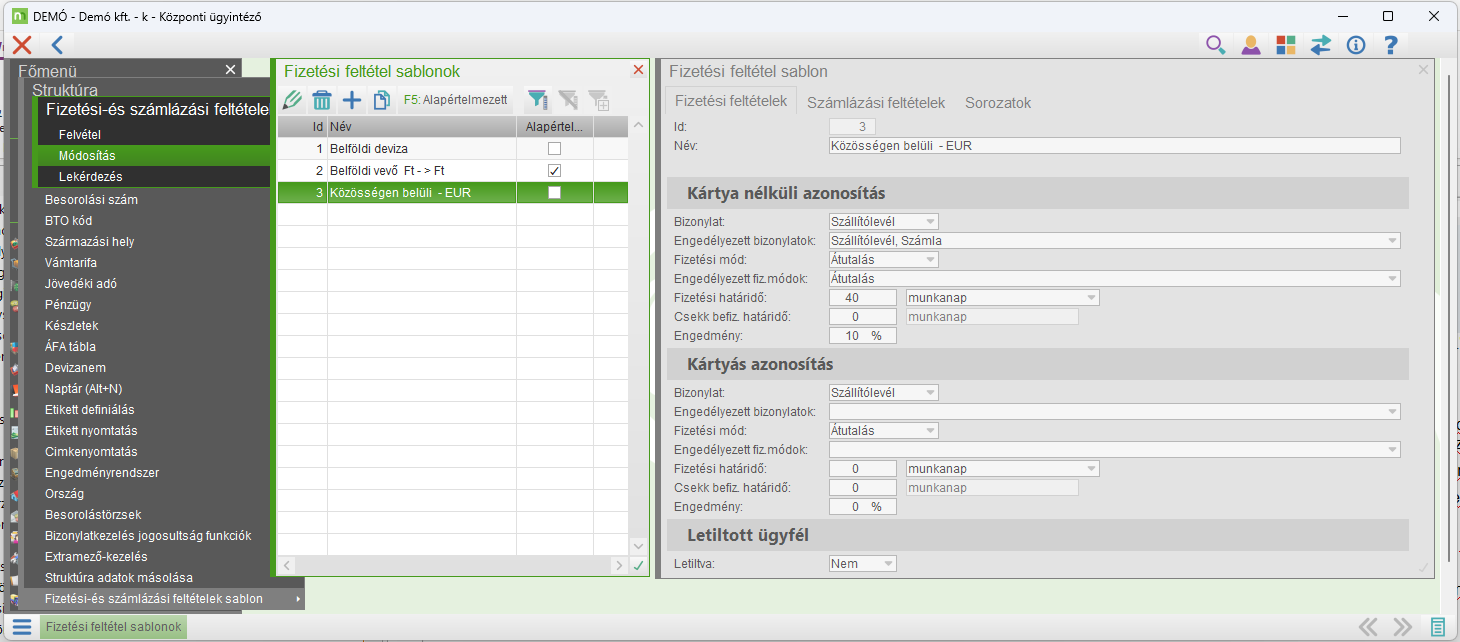Open Letiltva dropdown showing Nem

tap(863, 564)
